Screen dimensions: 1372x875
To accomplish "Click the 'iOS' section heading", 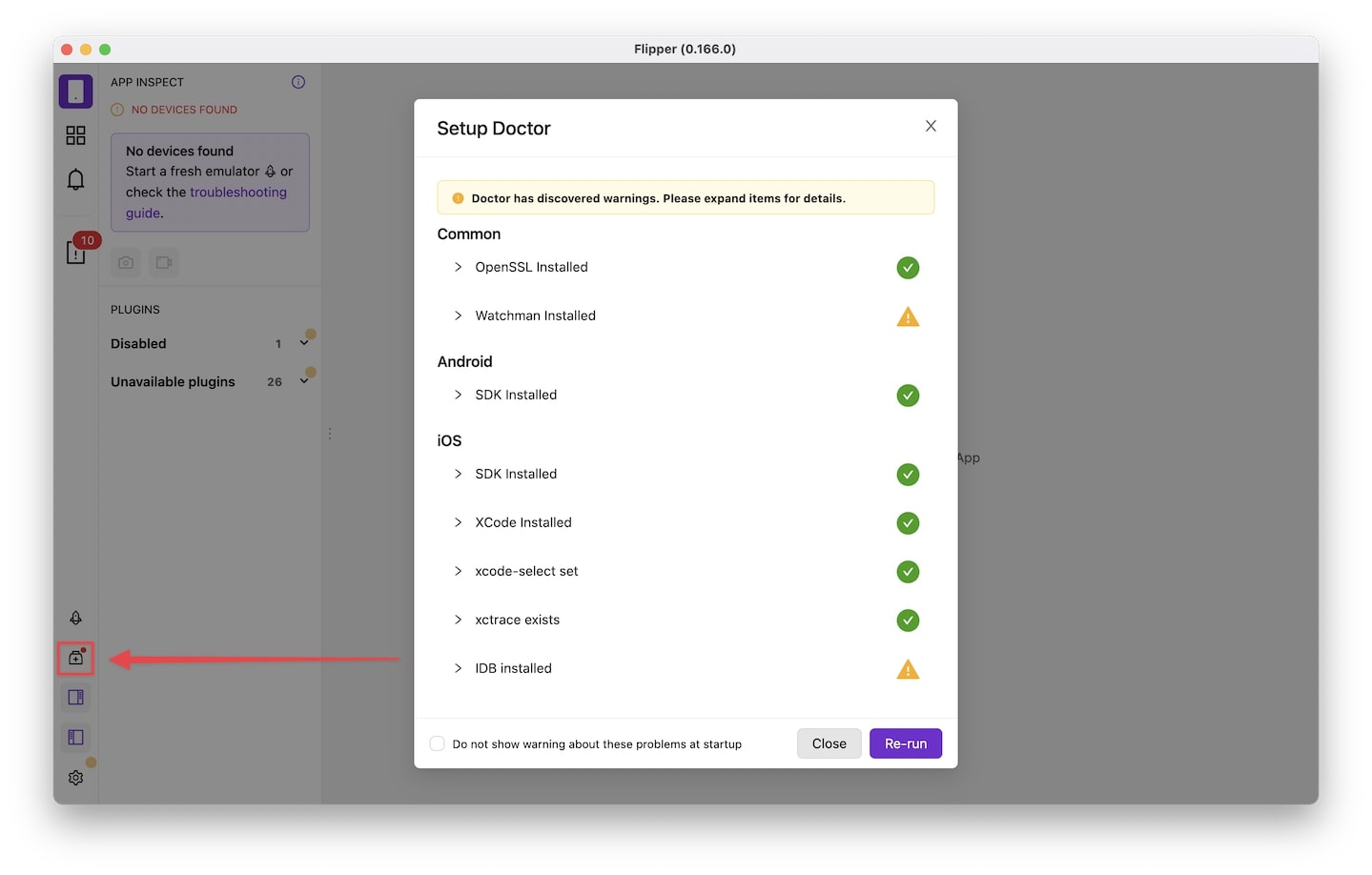I will tap(449, 441).
